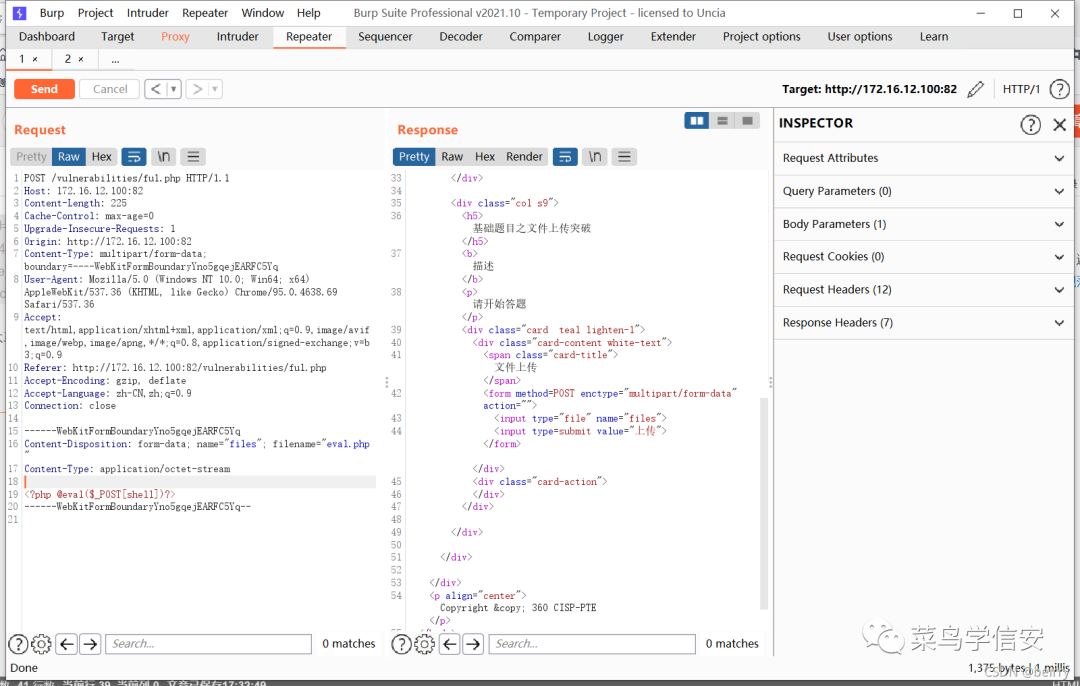The width and height of the screenshot is (1080, 686).
Task: Open the Help menu
Action: coord(309,12)
